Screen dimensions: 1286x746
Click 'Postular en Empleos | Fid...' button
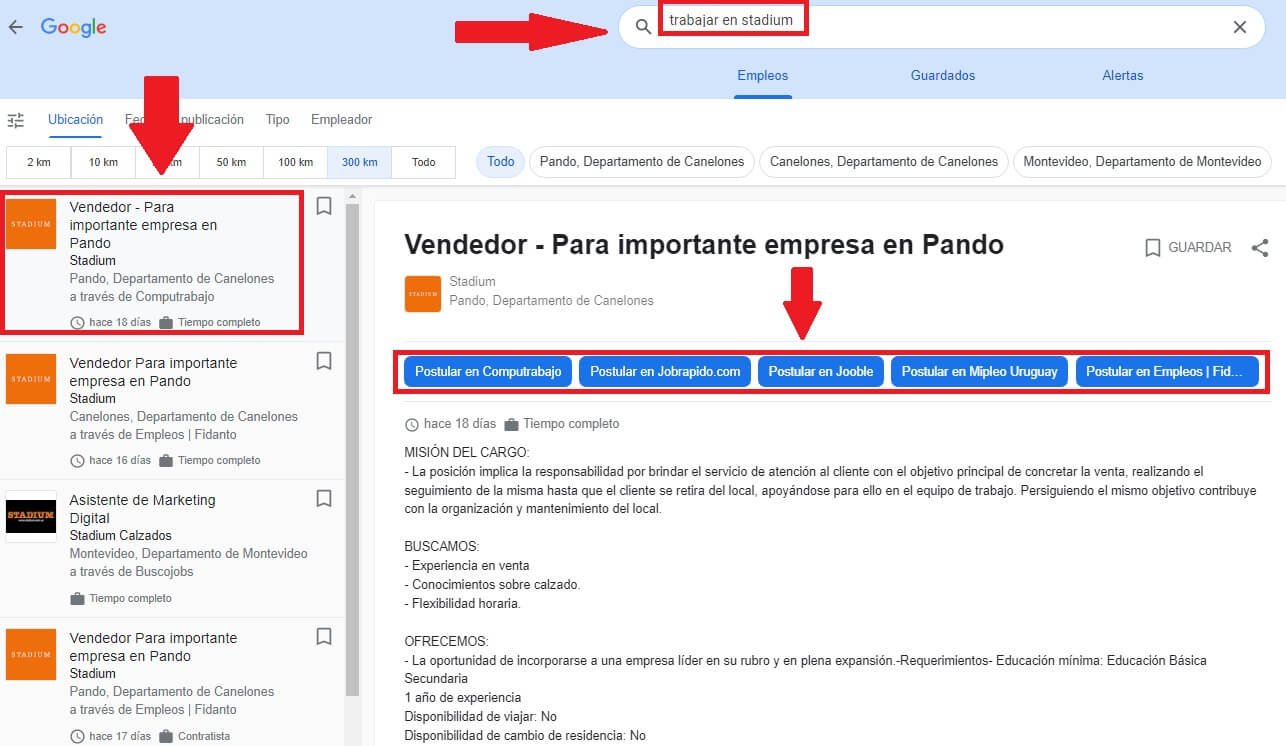1167,371
